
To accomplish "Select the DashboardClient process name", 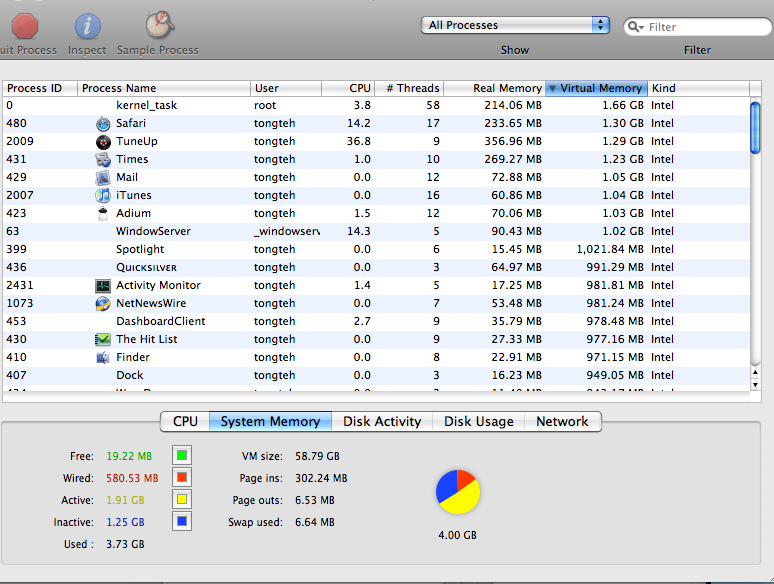I will point(160,321).
